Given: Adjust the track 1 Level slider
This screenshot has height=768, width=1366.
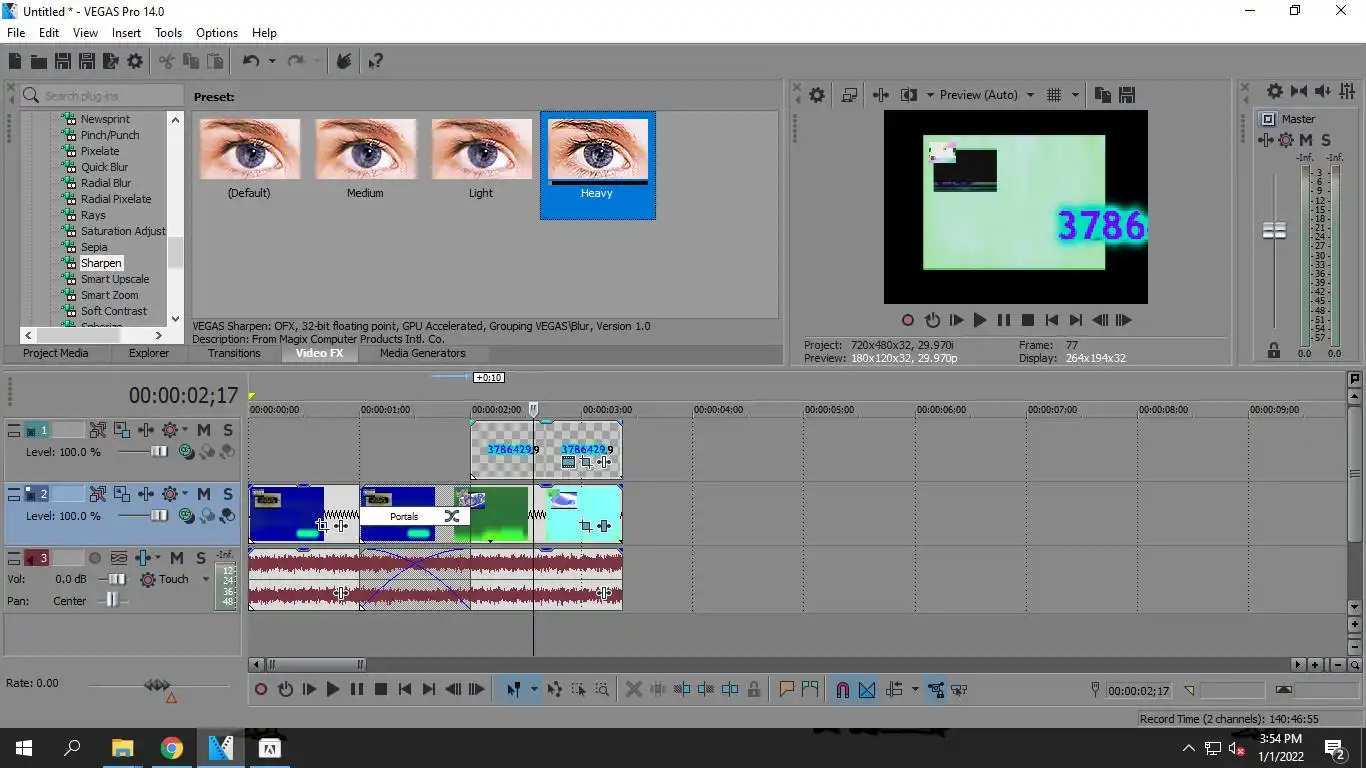Looking at the screenshot, I should click(159, 452).
